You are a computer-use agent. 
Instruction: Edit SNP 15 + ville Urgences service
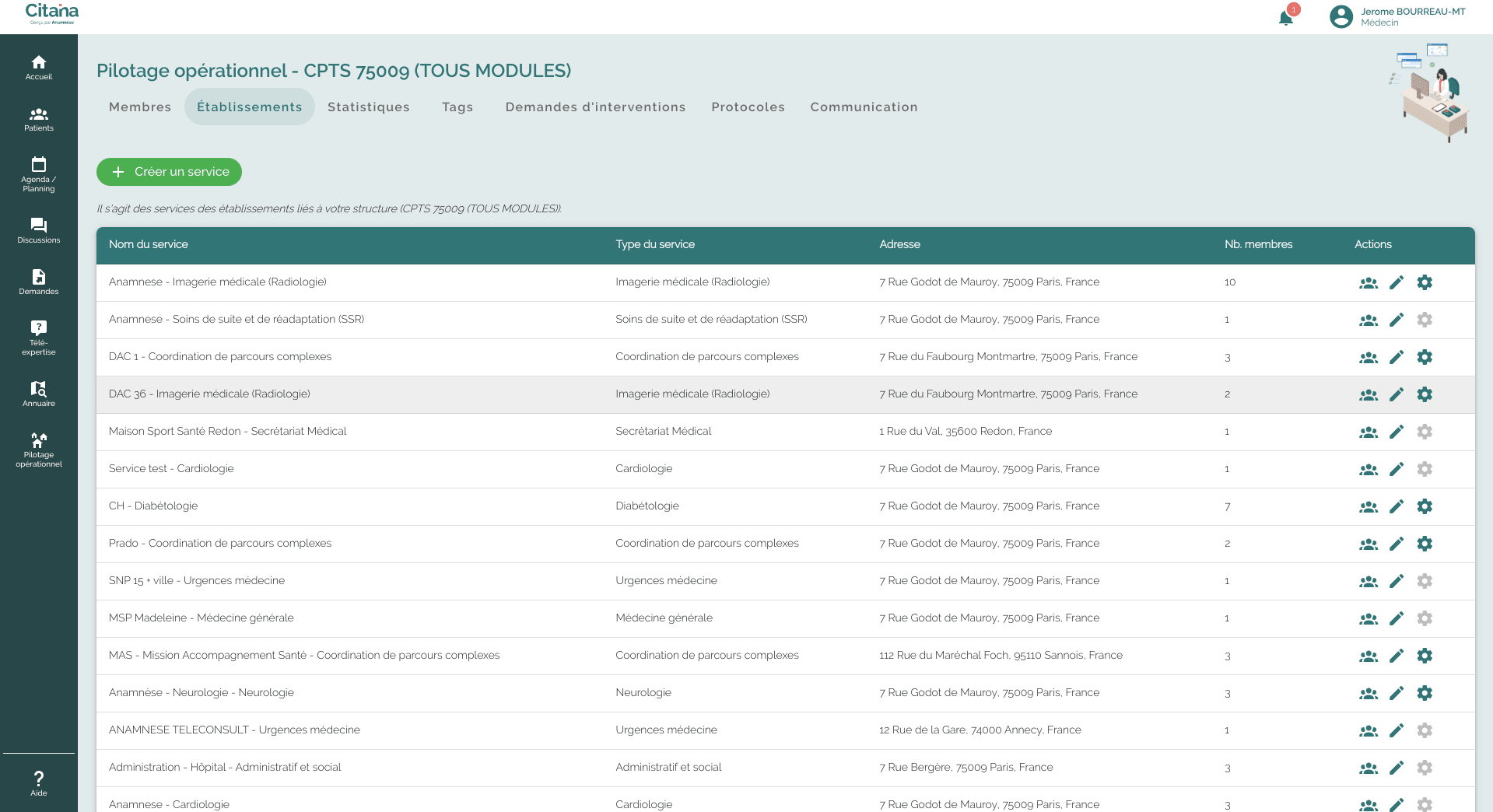(1397, 581)
